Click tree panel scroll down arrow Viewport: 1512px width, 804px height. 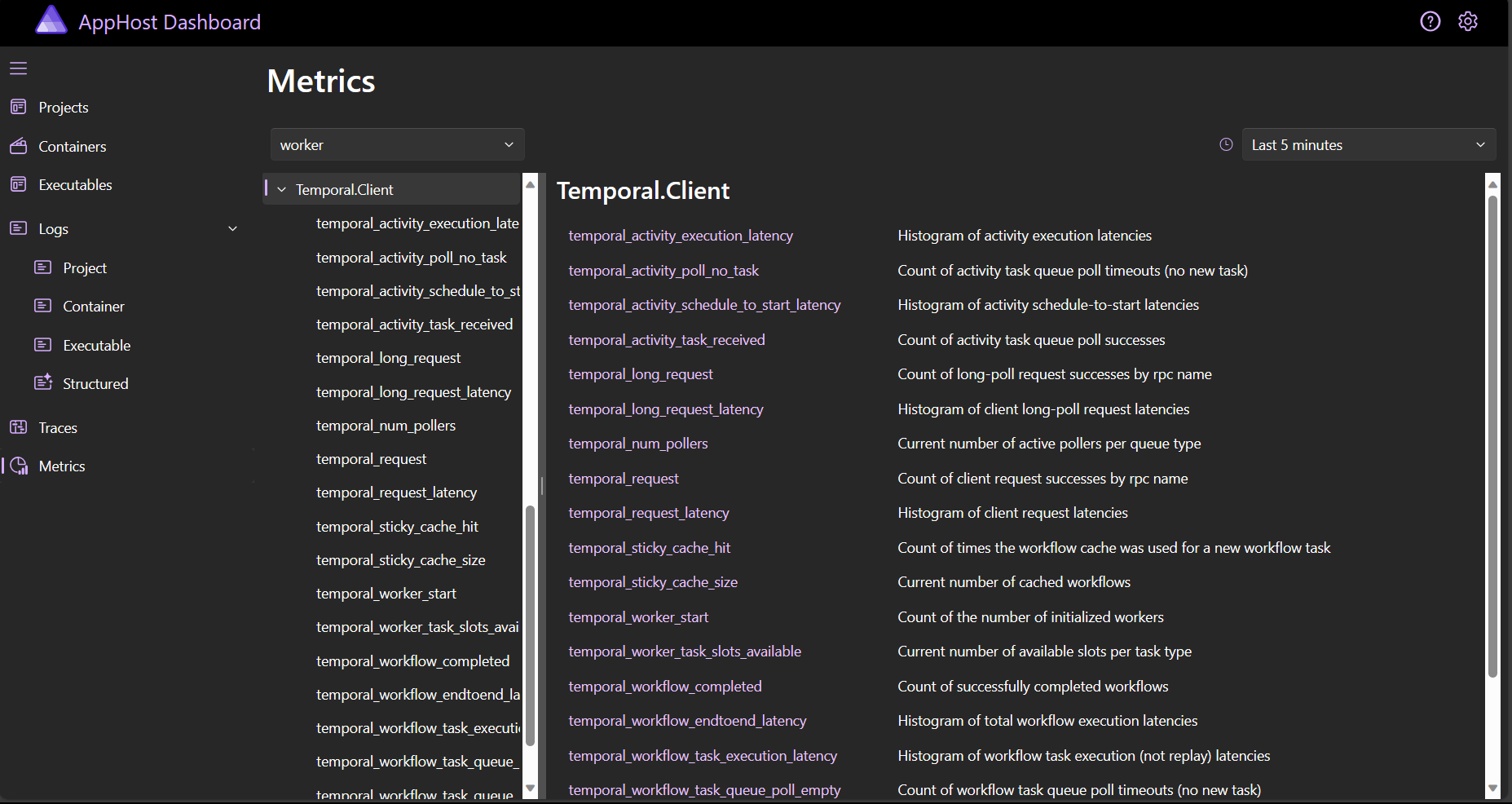click(x=530, y=788)
